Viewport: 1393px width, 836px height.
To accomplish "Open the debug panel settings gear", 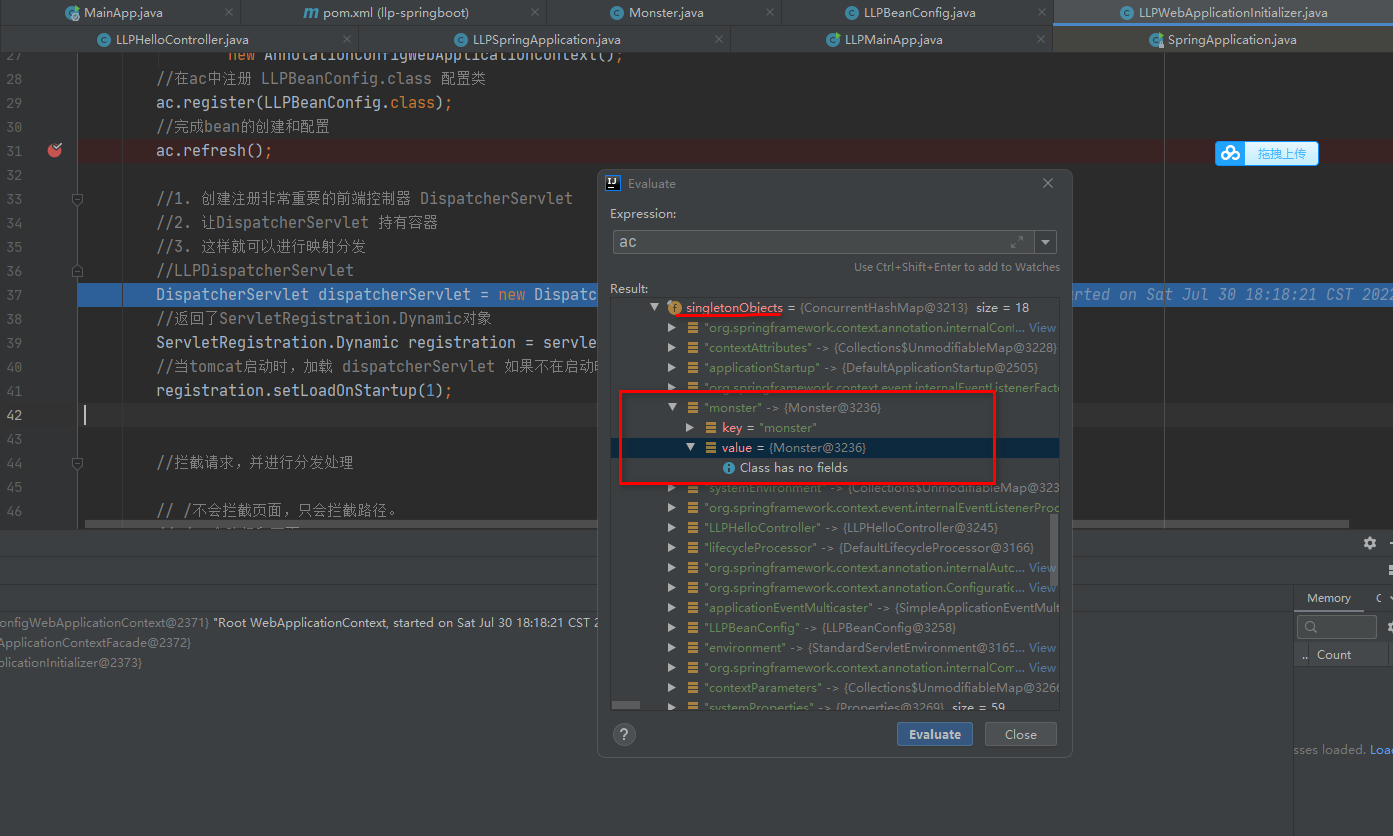I will pos(1369,543).
